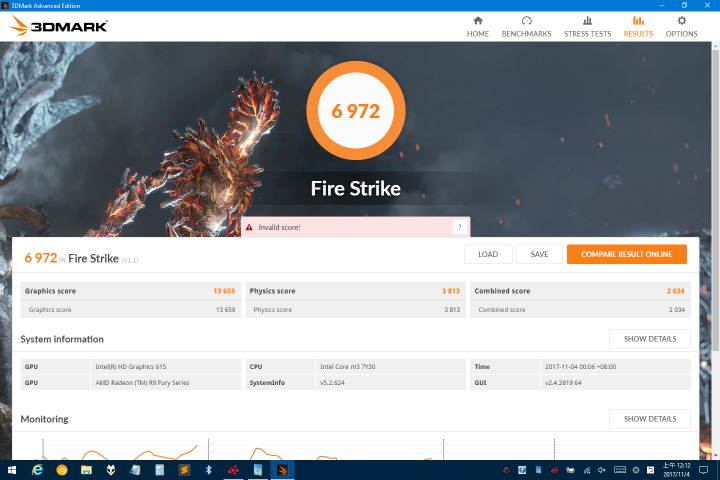Open the Bluetooth app in taskbar
Screen dimensions: 720x480
[208, 470]
